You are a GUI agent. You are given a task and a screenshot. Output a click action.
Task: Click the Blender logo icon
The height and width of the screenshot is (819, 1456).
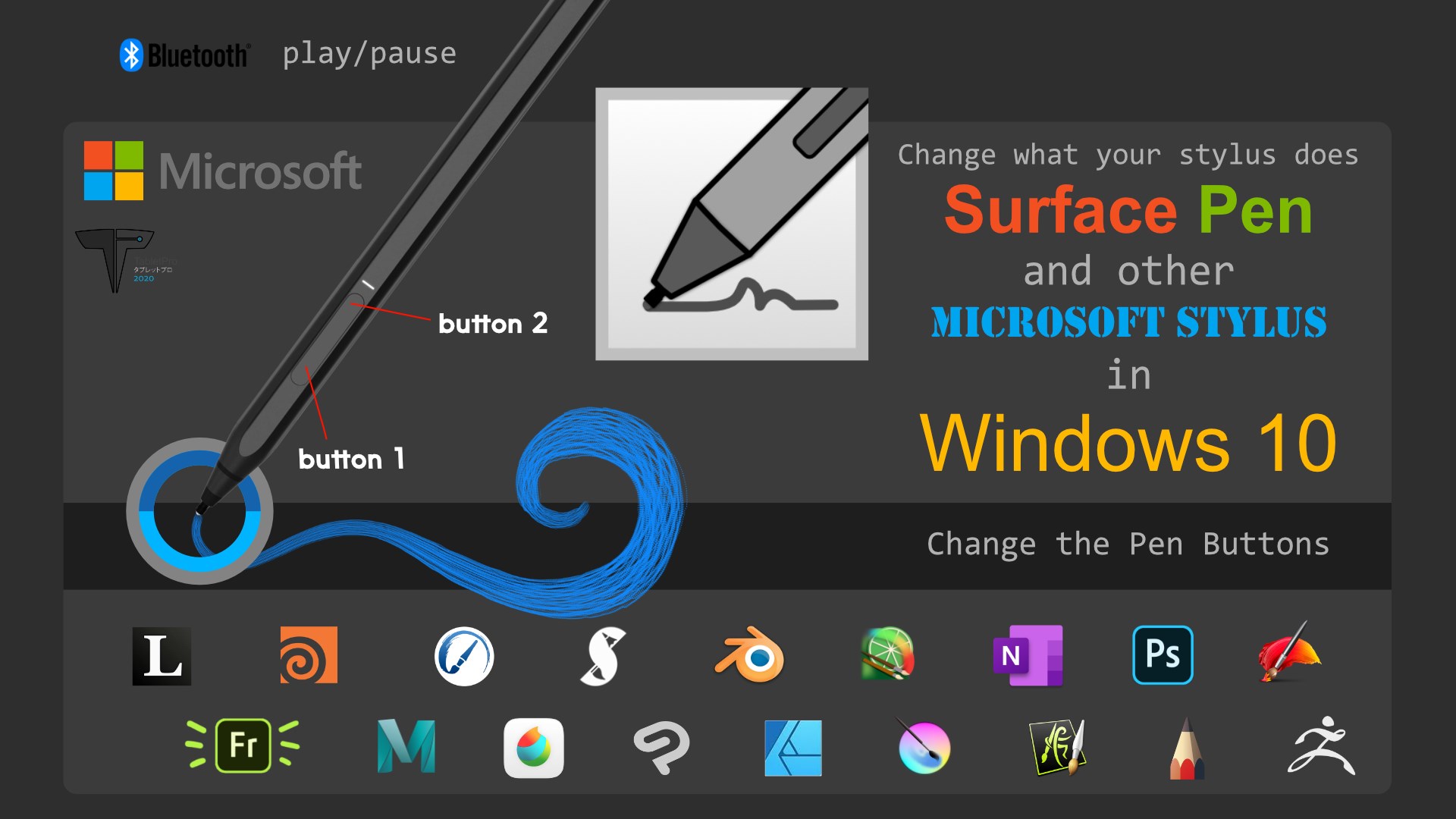pyautogui.click(x=750, y=656)
